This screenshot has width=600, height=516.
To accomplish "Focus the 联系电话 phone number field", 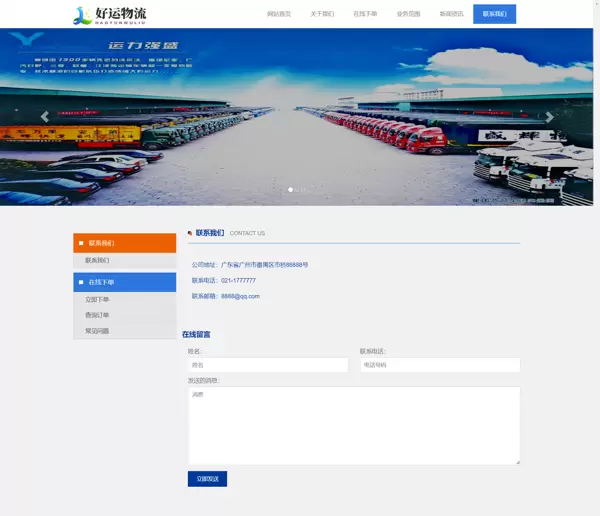I will coord(439,365).
